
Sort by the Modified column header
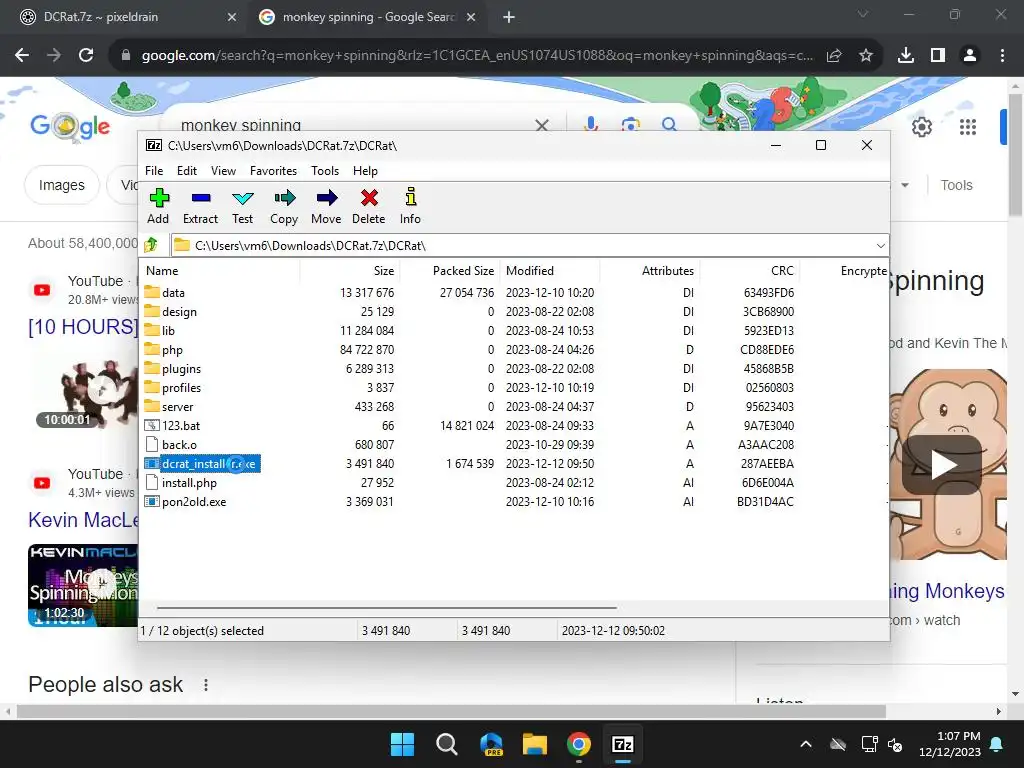[550, 270]
